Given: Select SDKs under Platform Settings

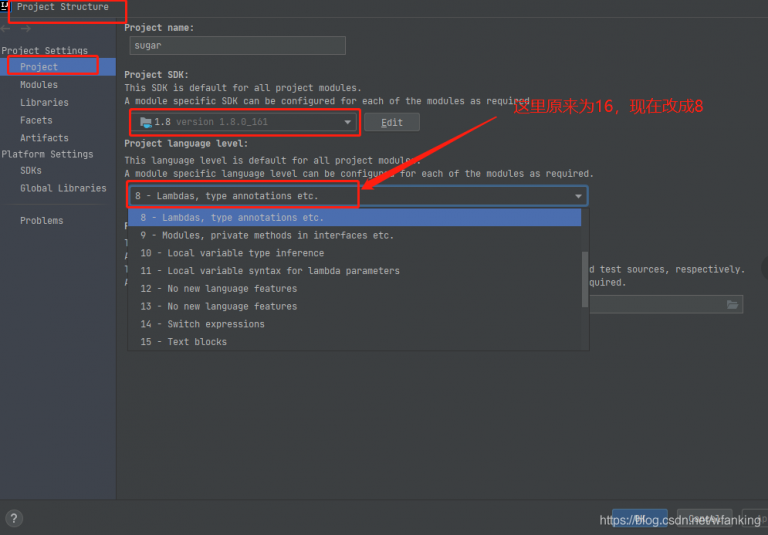Looking at the screenshot, I should (x=31, y=171).
